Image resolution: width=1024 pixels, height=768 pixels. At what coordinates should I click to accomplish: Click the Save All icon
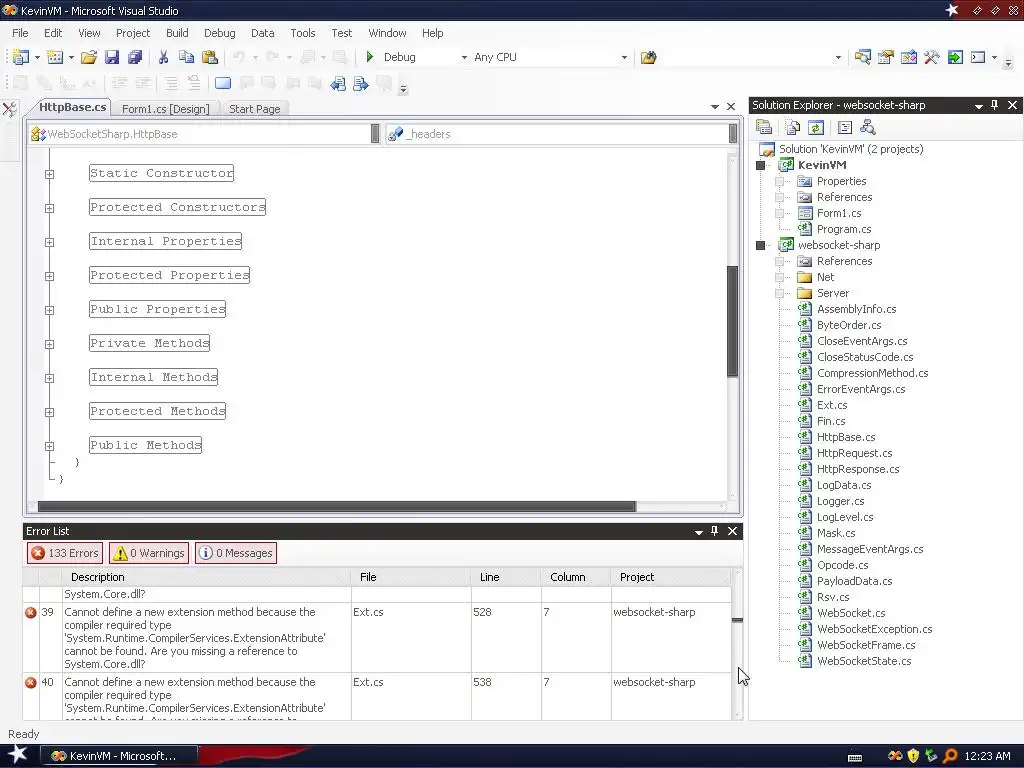[x=135, y=57]
